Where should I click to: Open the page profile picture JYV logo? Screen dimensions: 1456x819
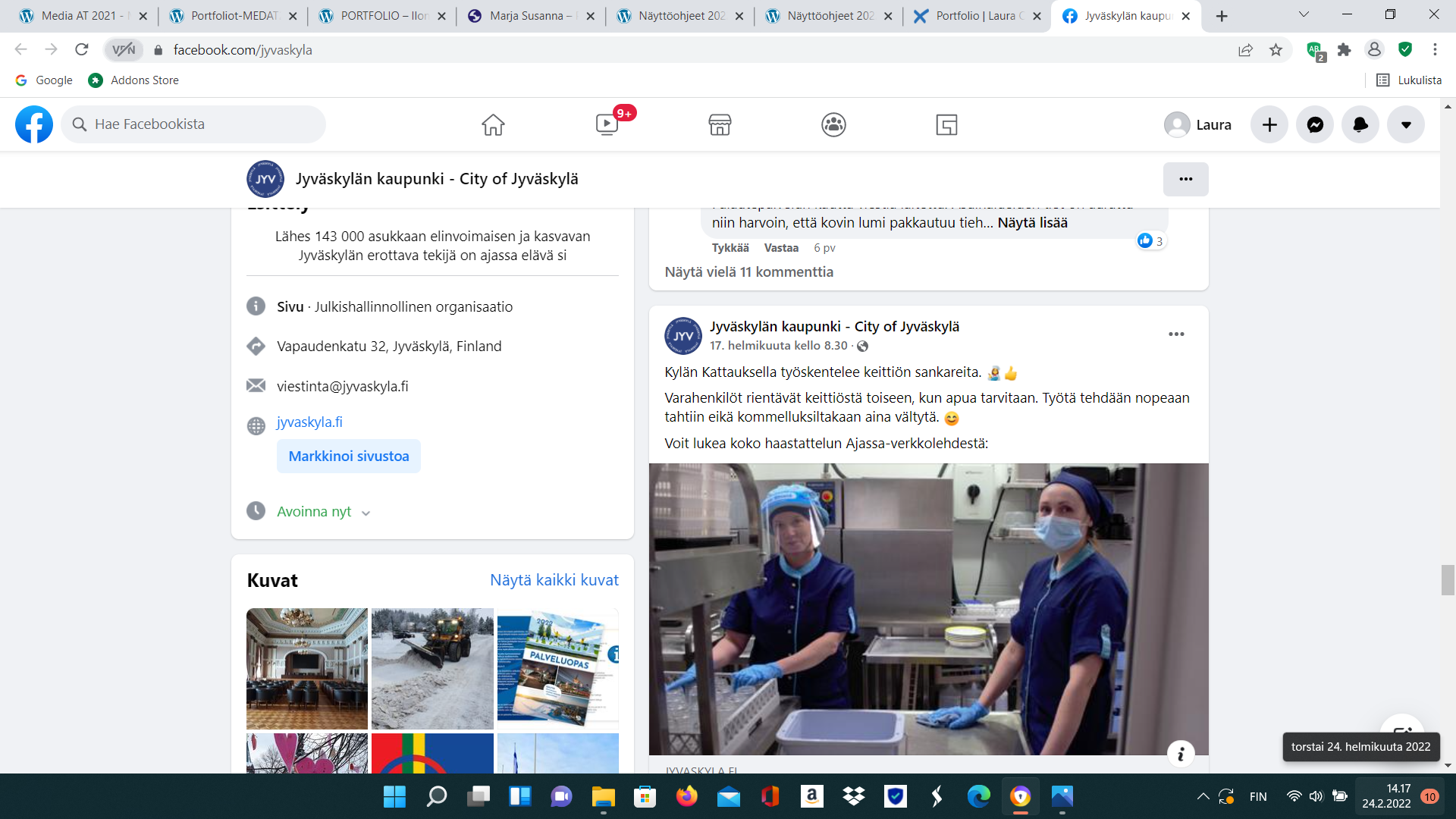[x=265, y=179]
